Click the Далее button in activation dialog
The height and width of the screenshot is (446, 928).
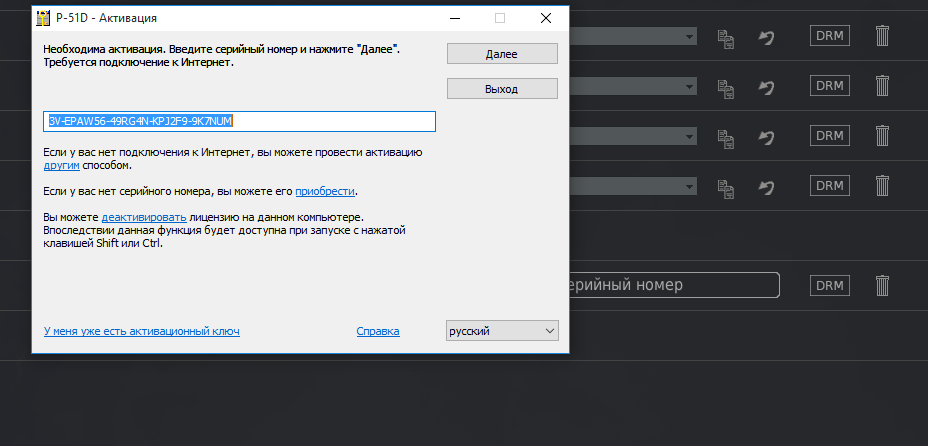[x=502, y=54]
